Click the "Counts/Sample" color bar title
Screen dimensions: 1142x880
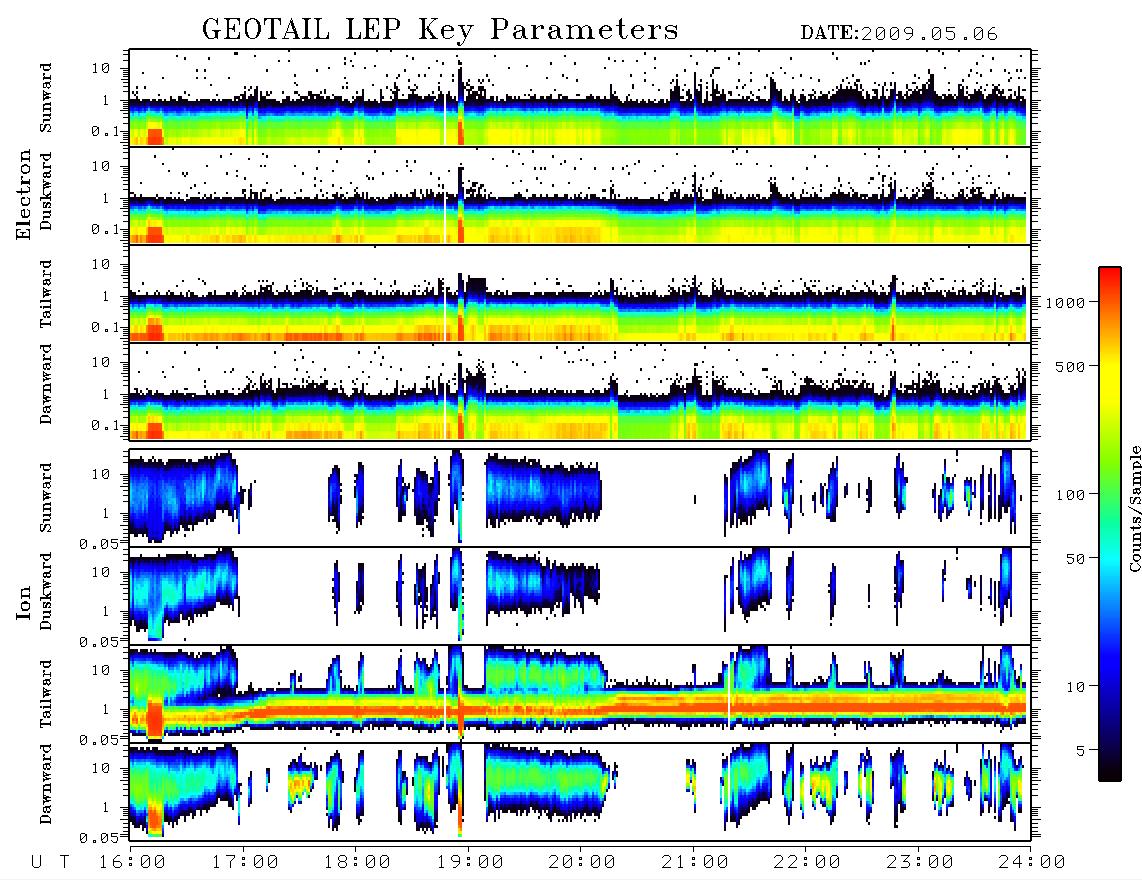click(1134, 508)
